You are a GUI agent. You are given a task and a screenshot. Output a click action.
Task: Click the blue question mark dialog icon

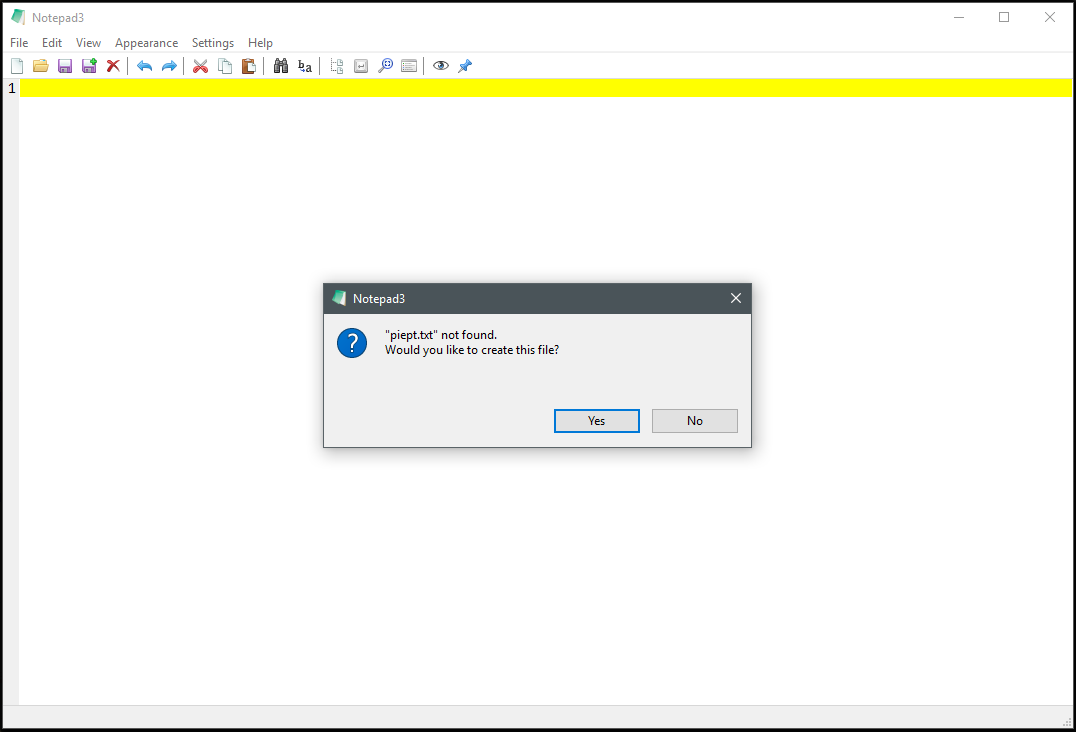352,343
